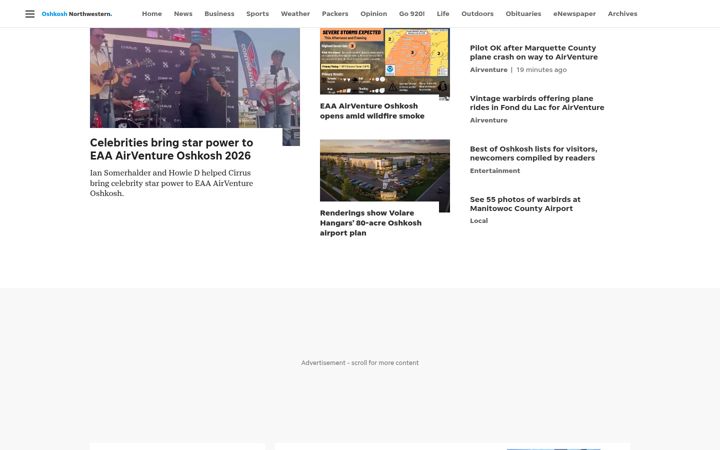The width and height of the screenshot is (720, 450).
Task: Open the Go 920! section
Action: 411,14
